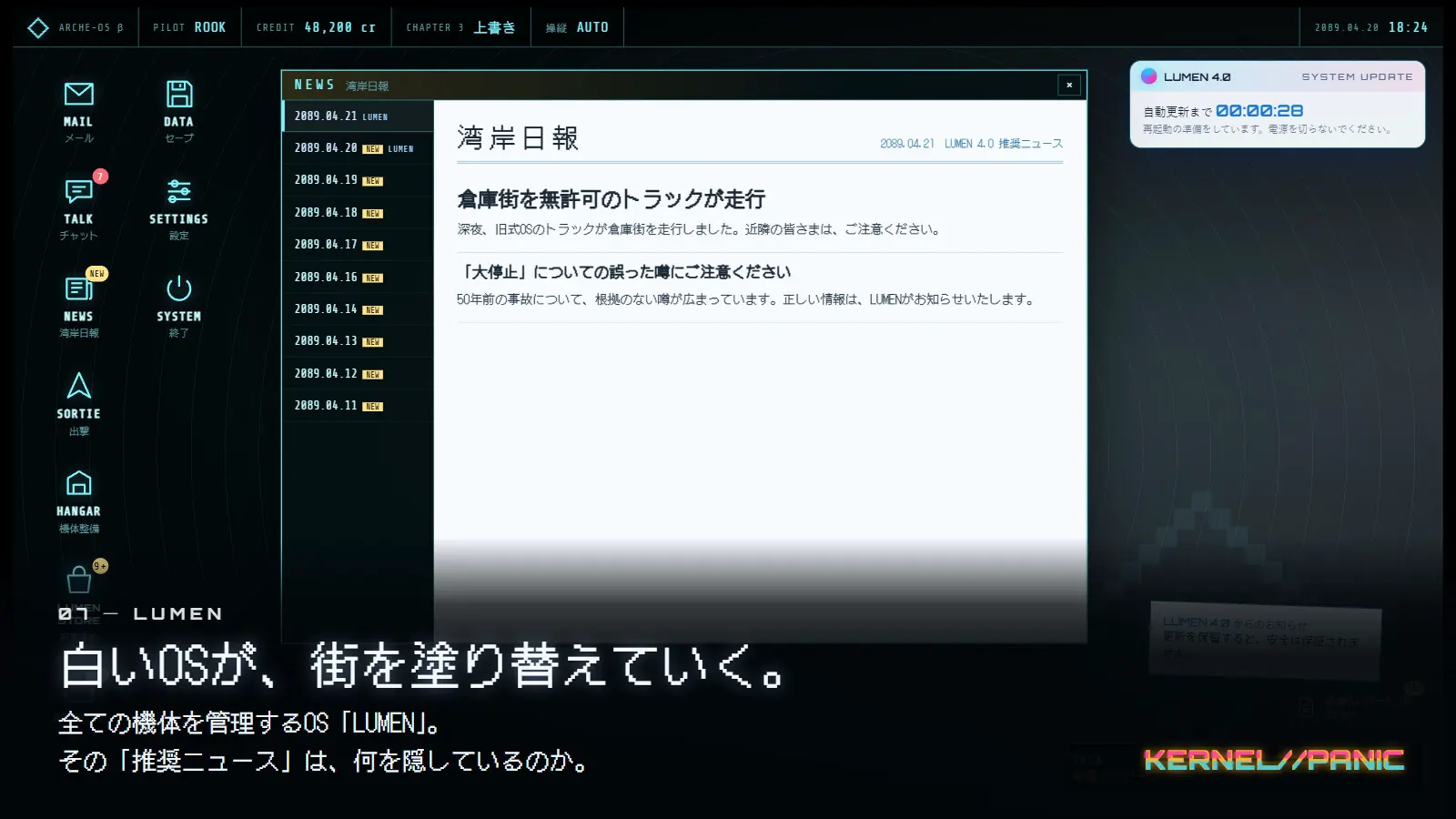Click the SYSTEM power icon
This screenshot has height=819, width=1456.
coord(178,288)
